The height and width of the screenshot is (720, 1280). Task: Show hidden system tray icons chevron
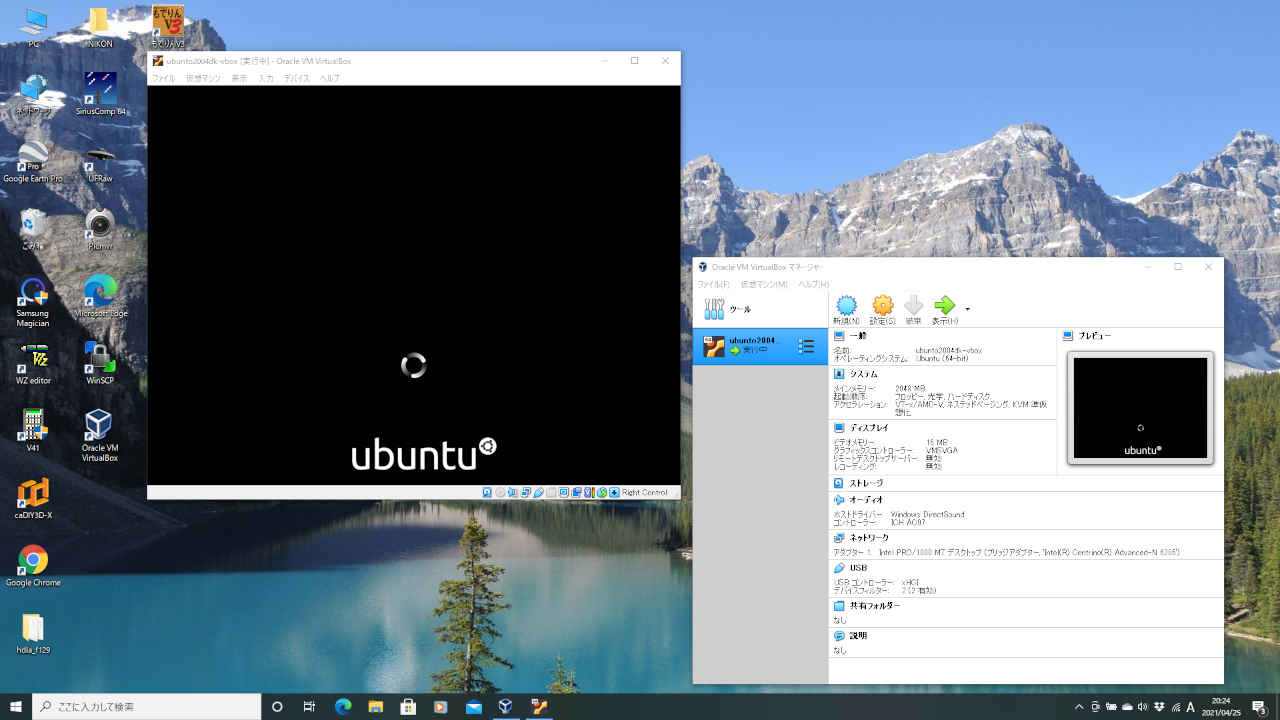click(x=1079, y=707)
